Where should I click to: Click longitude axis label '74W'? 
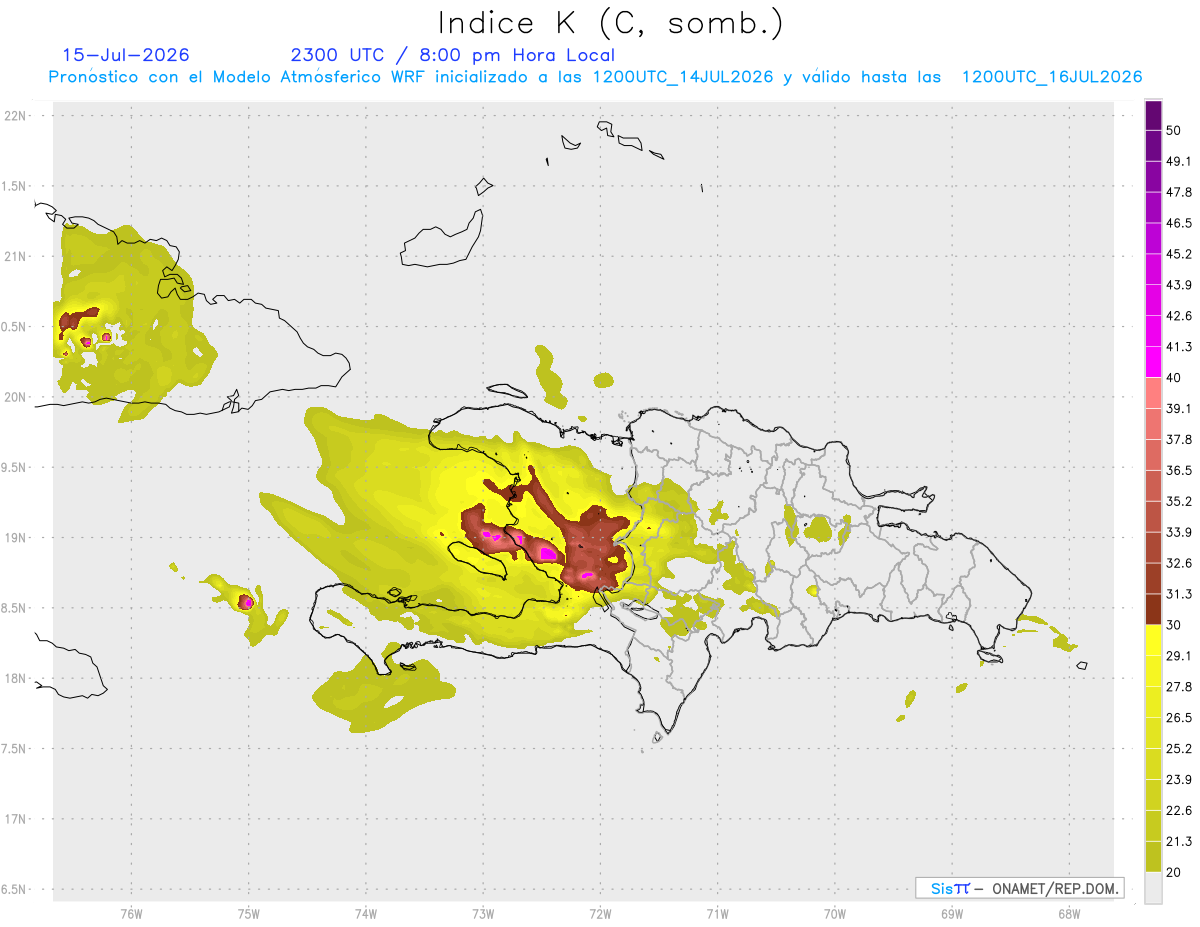[x=366, y=913]
